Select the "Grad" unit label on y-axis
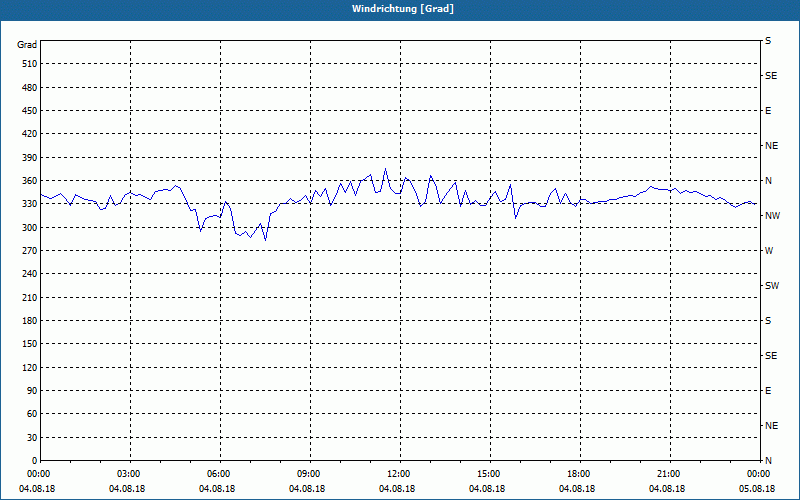 (27, 45)
